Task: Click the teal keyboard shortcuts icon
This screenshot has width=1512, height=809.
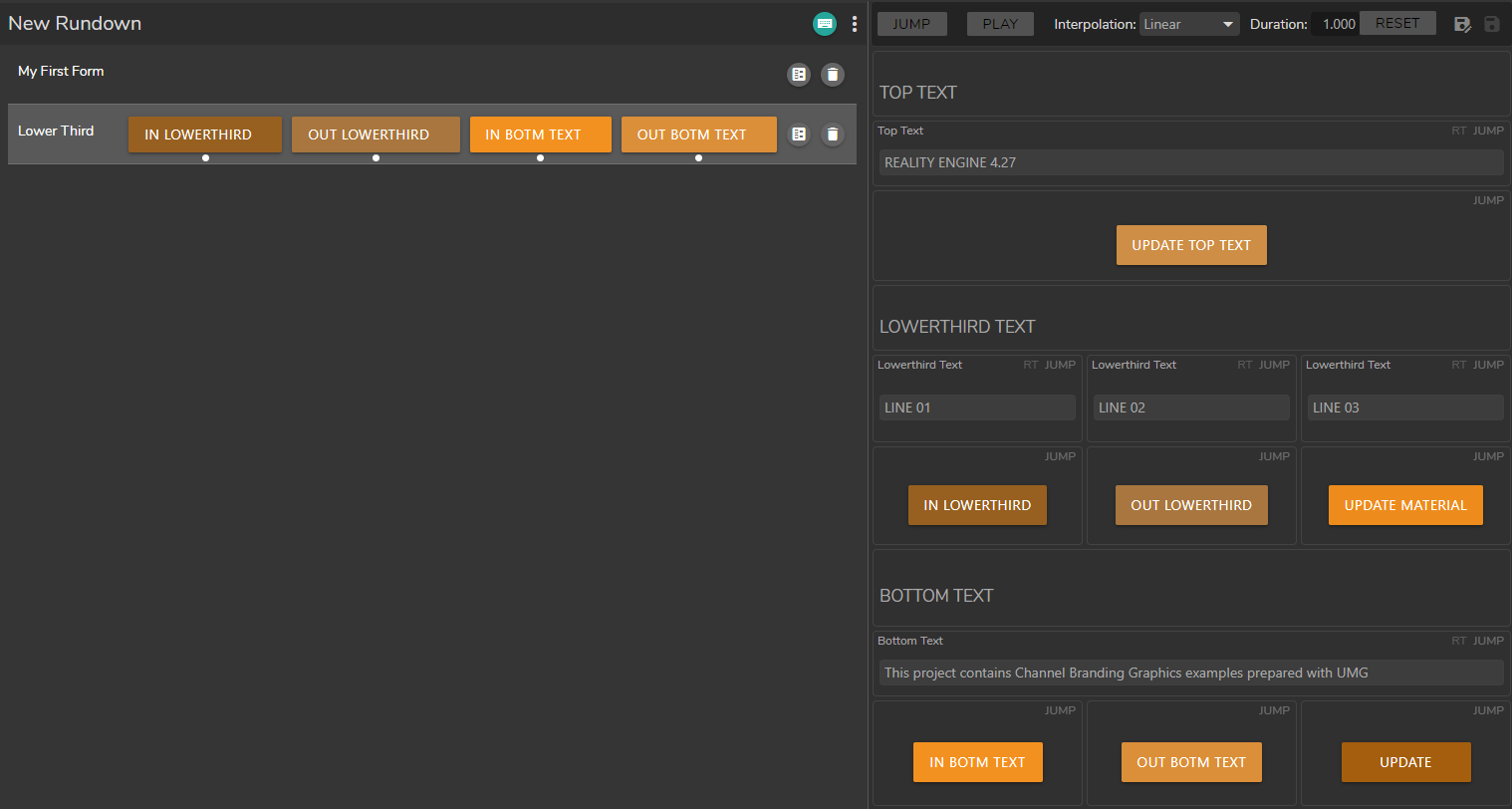Action: pyautogui.click(x=825, y=24)
